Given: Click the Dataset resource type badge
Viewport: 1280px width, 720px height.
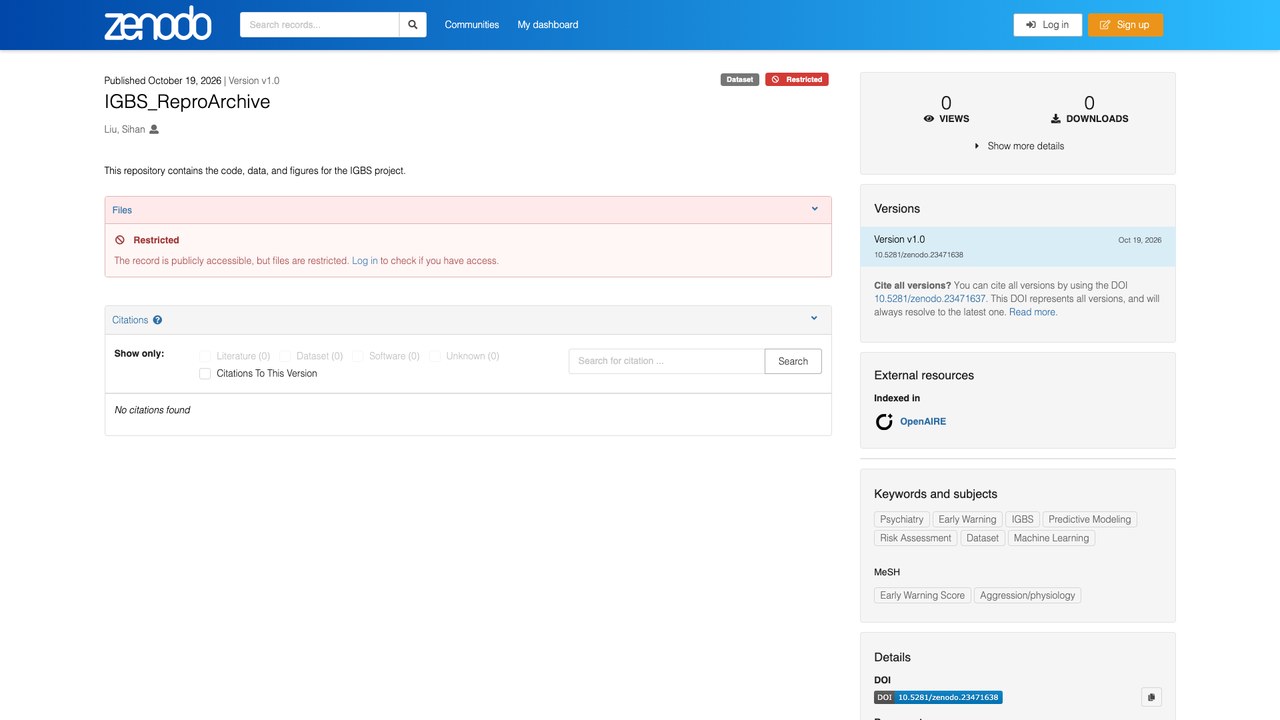Looking at the screenshot, I should point(740,80).
